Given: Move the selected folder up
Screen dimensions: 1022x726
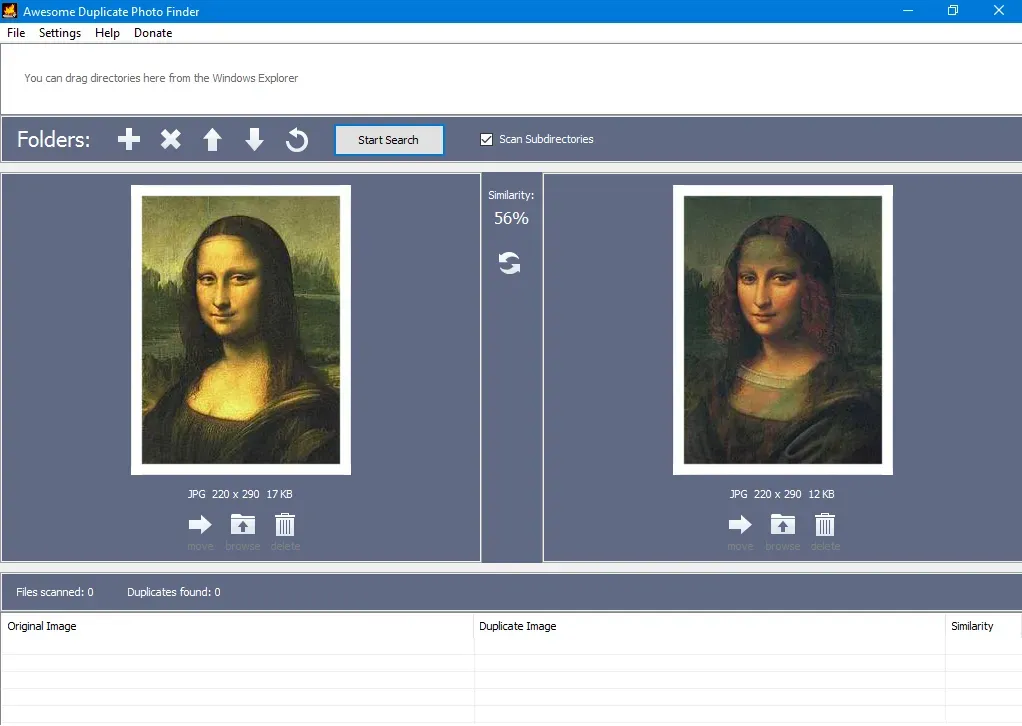Looking at the screenshot, I should (x=212, y=139).
